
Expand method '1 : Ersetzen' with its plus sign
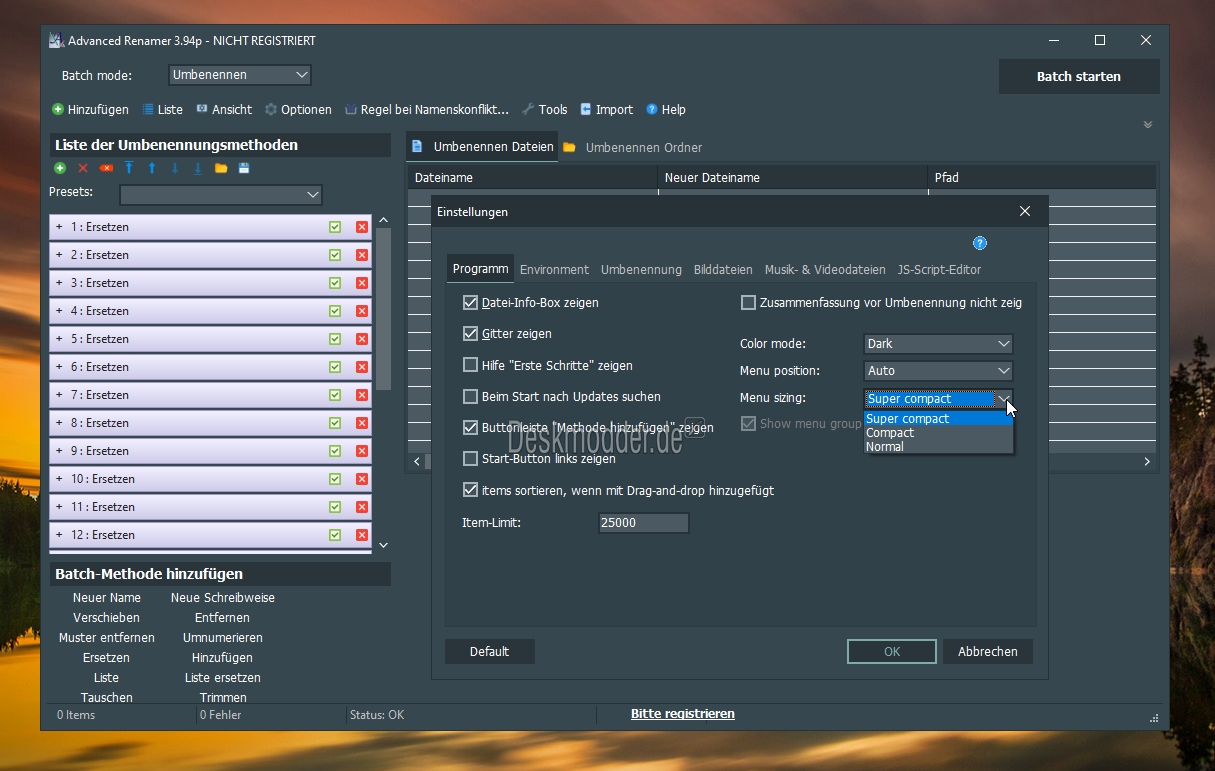pos(59,227)
